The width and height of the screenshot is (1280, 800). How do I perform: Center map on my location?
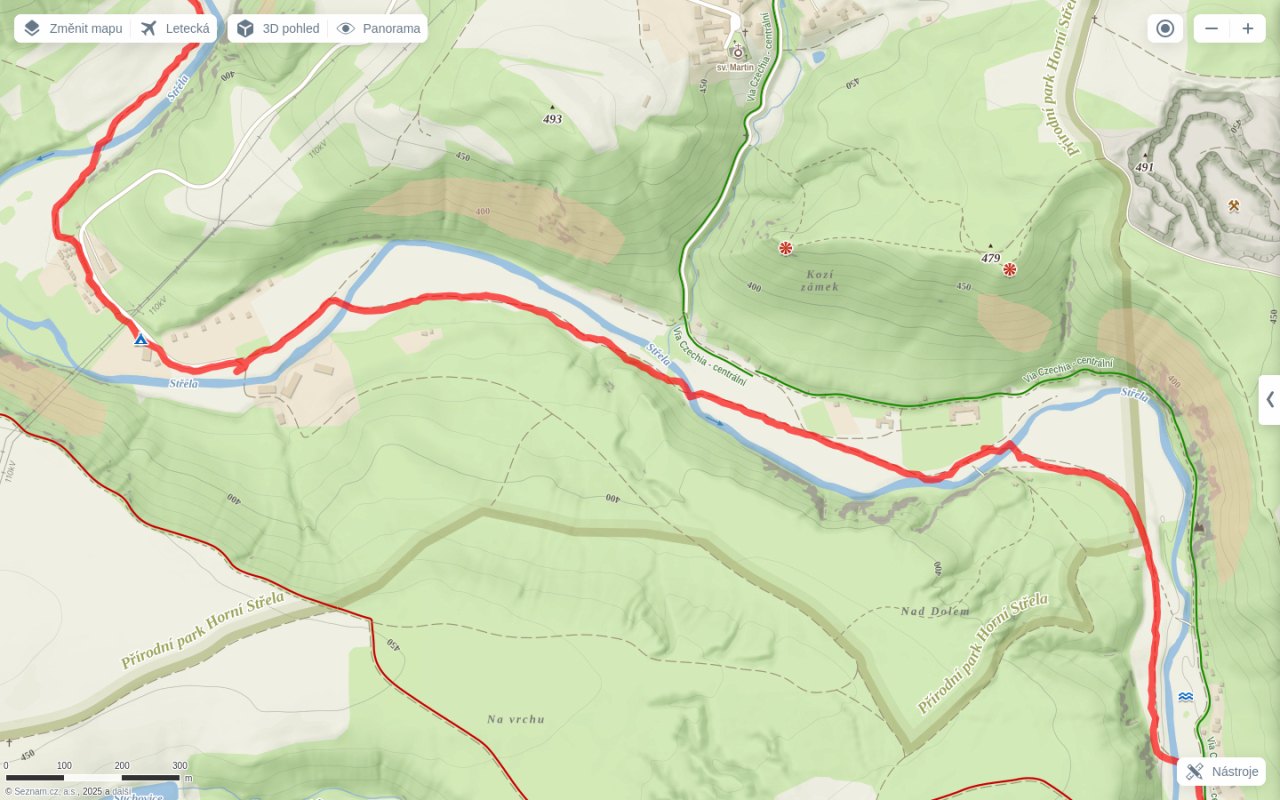click(x=1165, y=28)
